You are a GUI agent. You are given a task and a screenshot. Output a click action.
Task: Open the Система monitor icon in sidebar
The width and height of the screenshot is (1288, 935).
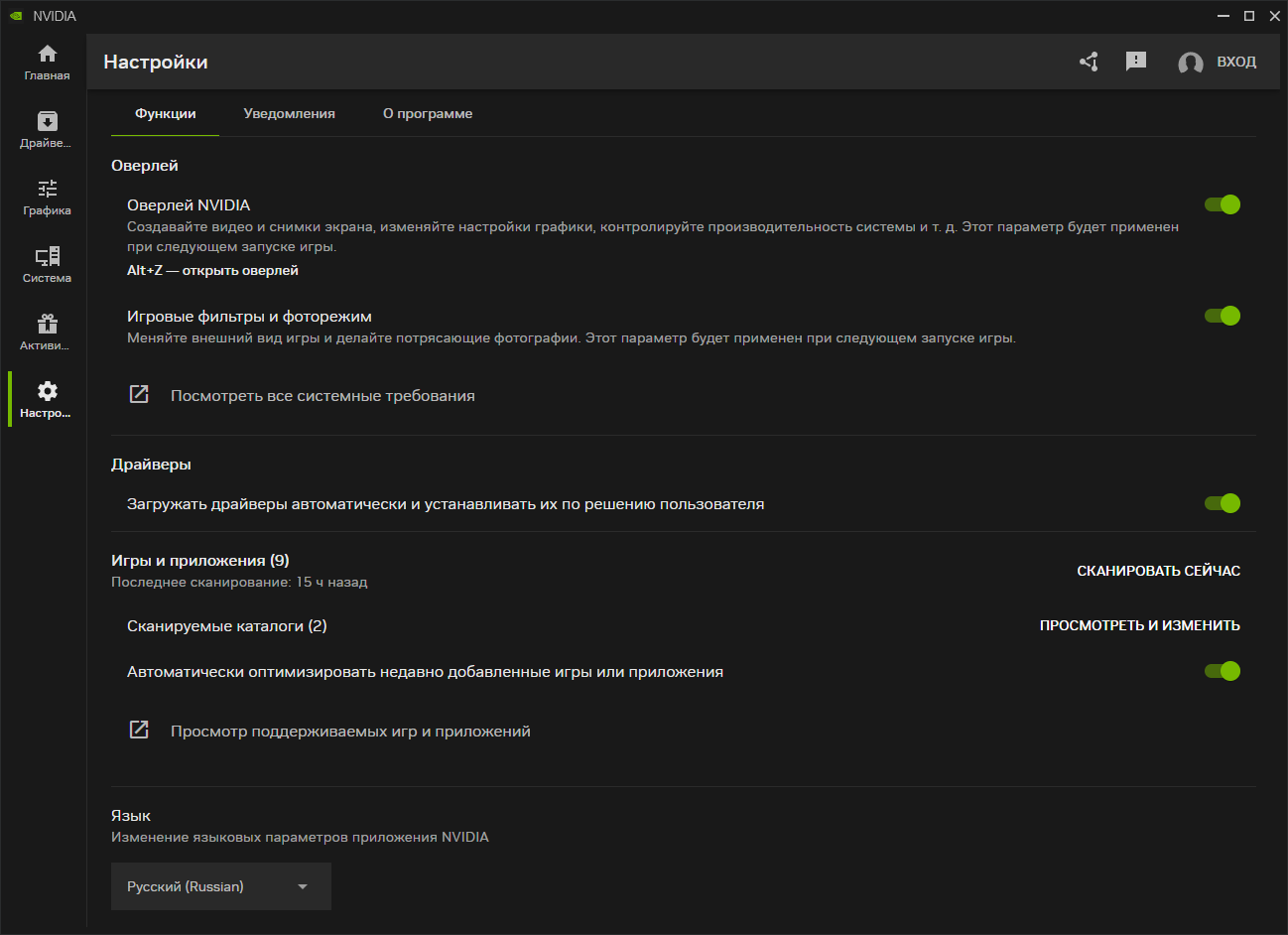pos(47,256)
